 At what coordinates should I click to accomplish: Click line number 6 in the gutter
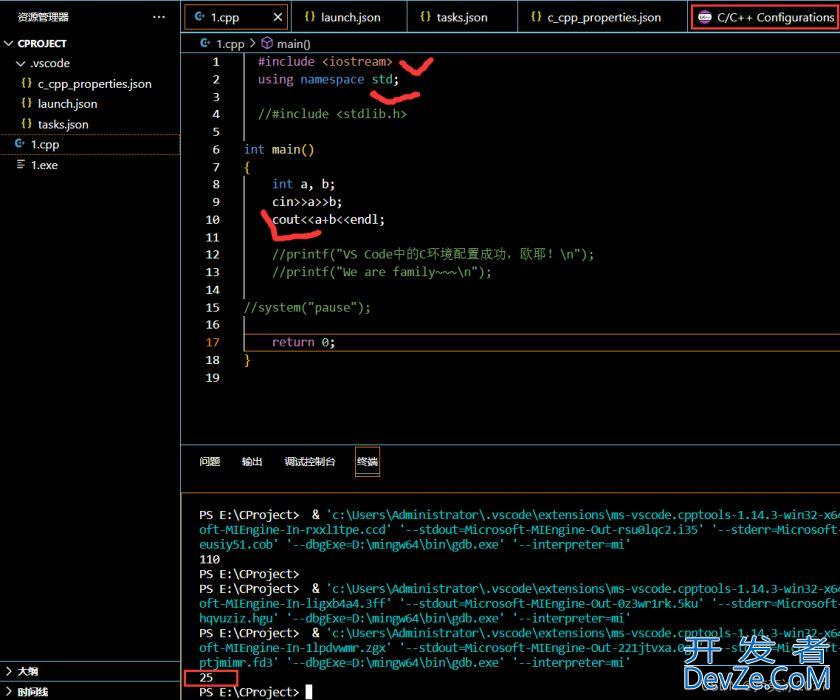(x=216, y=150)
